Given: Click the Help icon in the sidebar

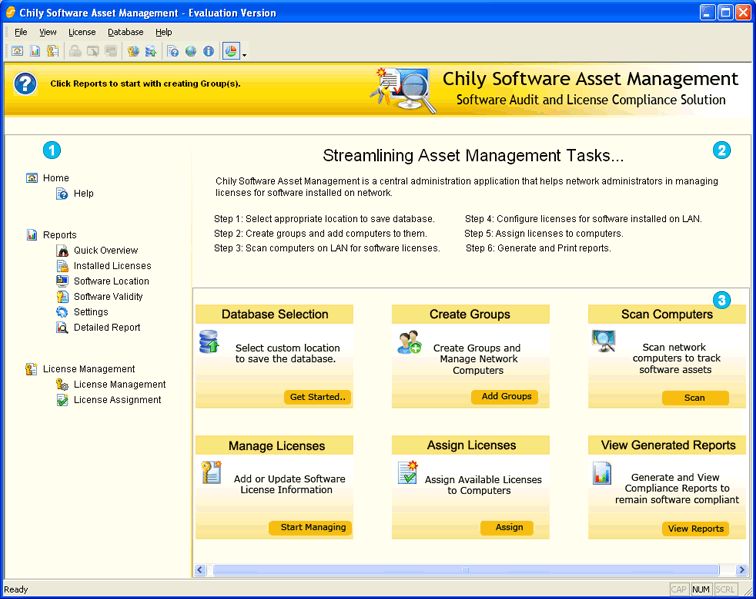Looking at the screenshot, I should pyautogui.click(x=62, y=193).
